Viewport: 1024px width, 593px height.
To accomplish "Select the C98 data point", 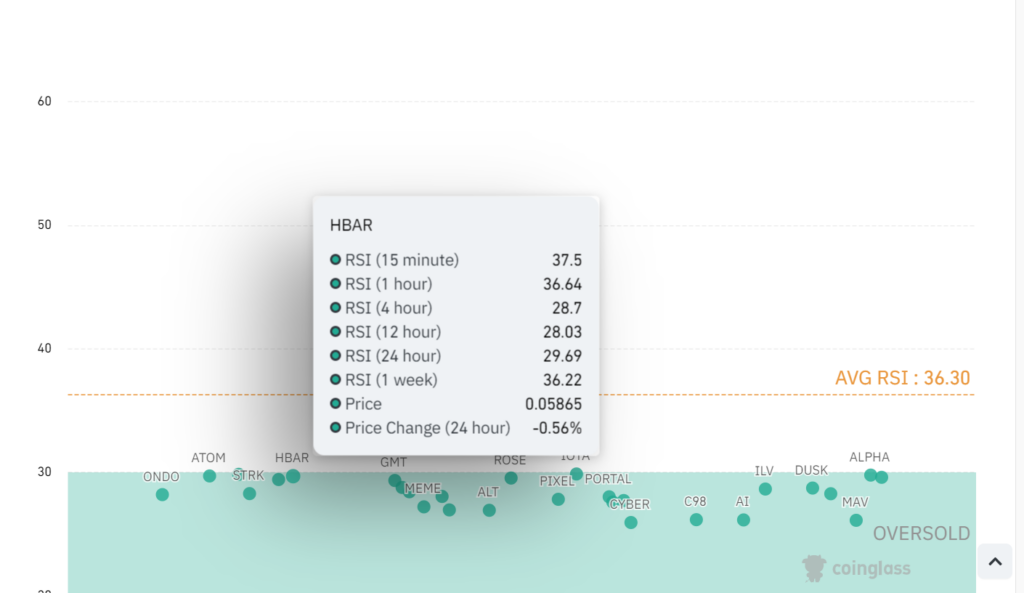I will pyautogui.click(x=696, y=519).
